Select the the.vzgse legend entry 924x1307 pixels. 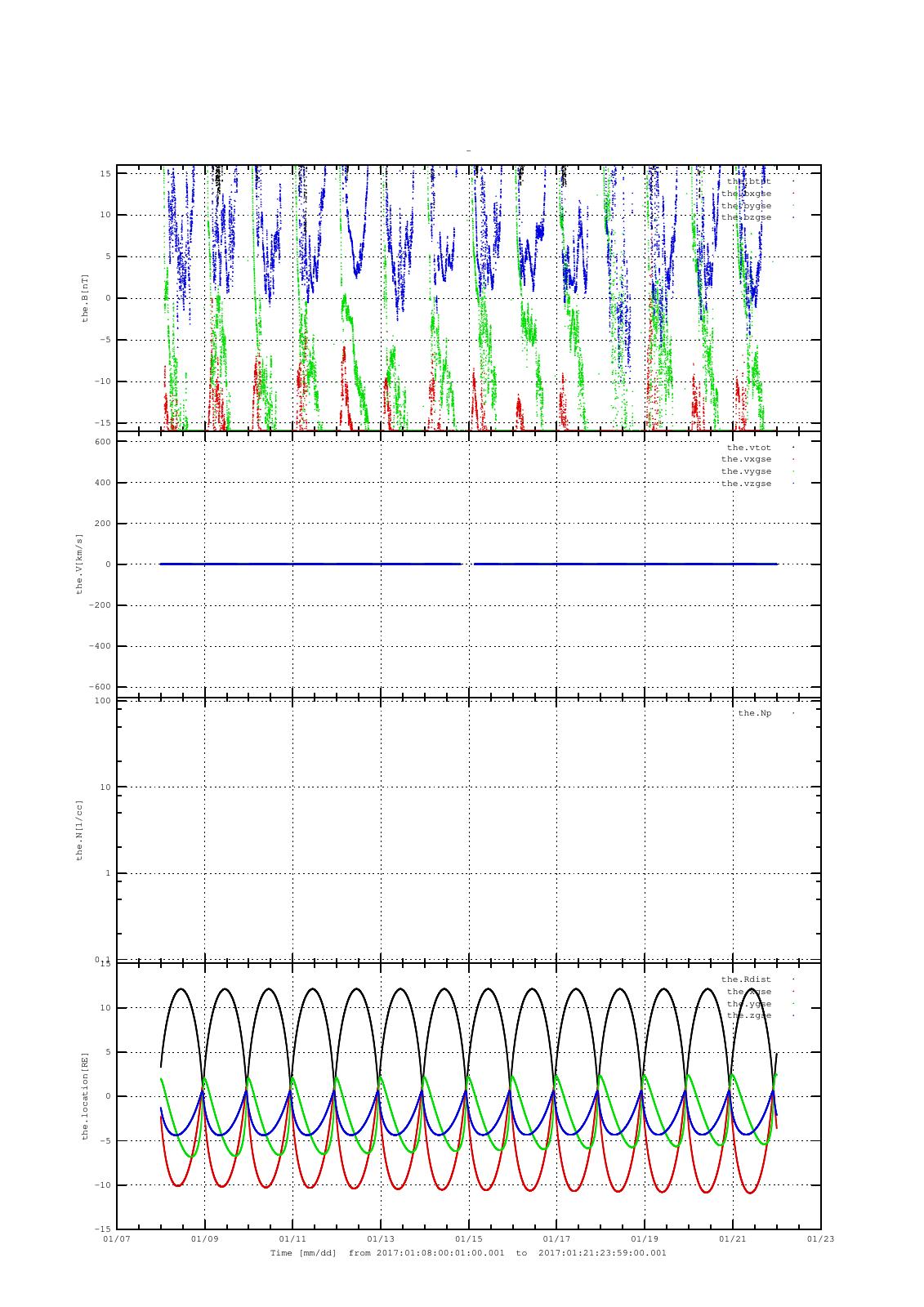(746, 484)
